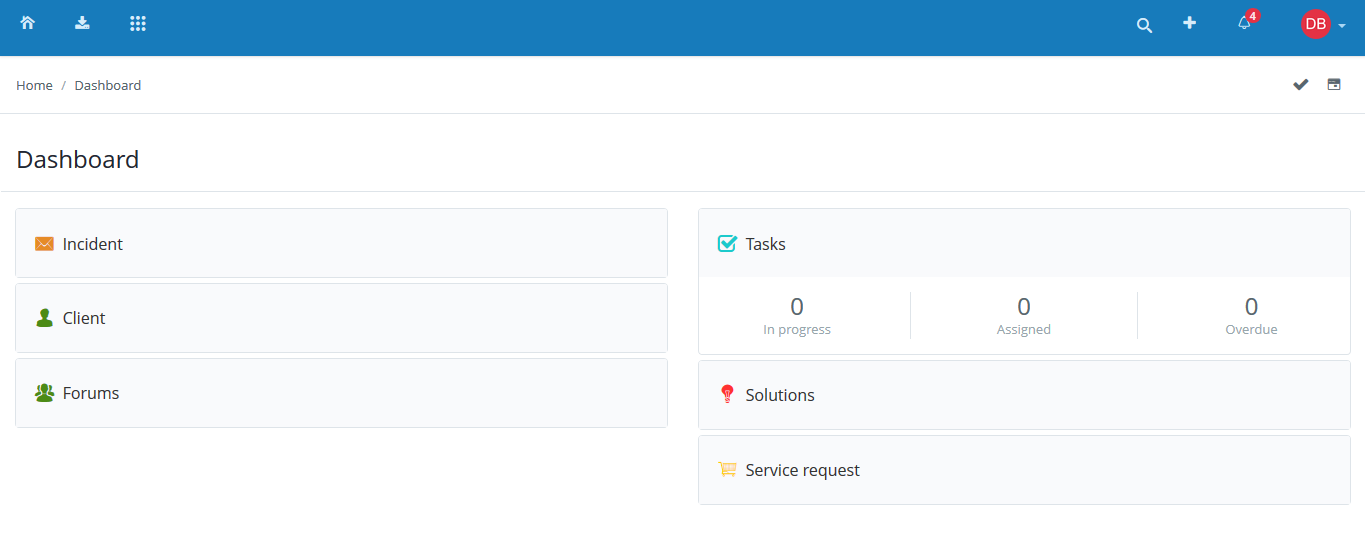View In progress tasks count
Screen dimensions: 1365x537
797,307
